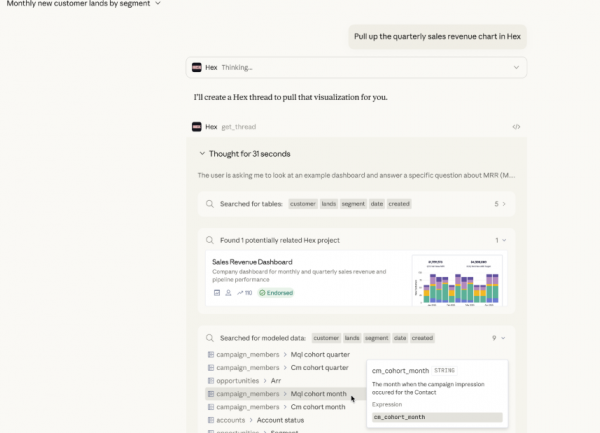Click the search icon next to Searched for tables
Screen dimensions: 600x433
point(209,204)
